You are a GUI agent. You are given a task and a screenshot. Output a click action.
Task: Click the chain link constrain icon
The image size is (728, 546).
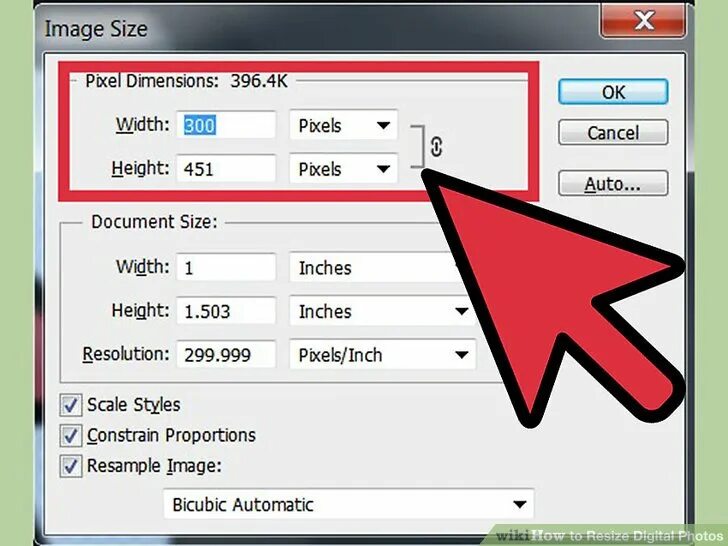436,147
